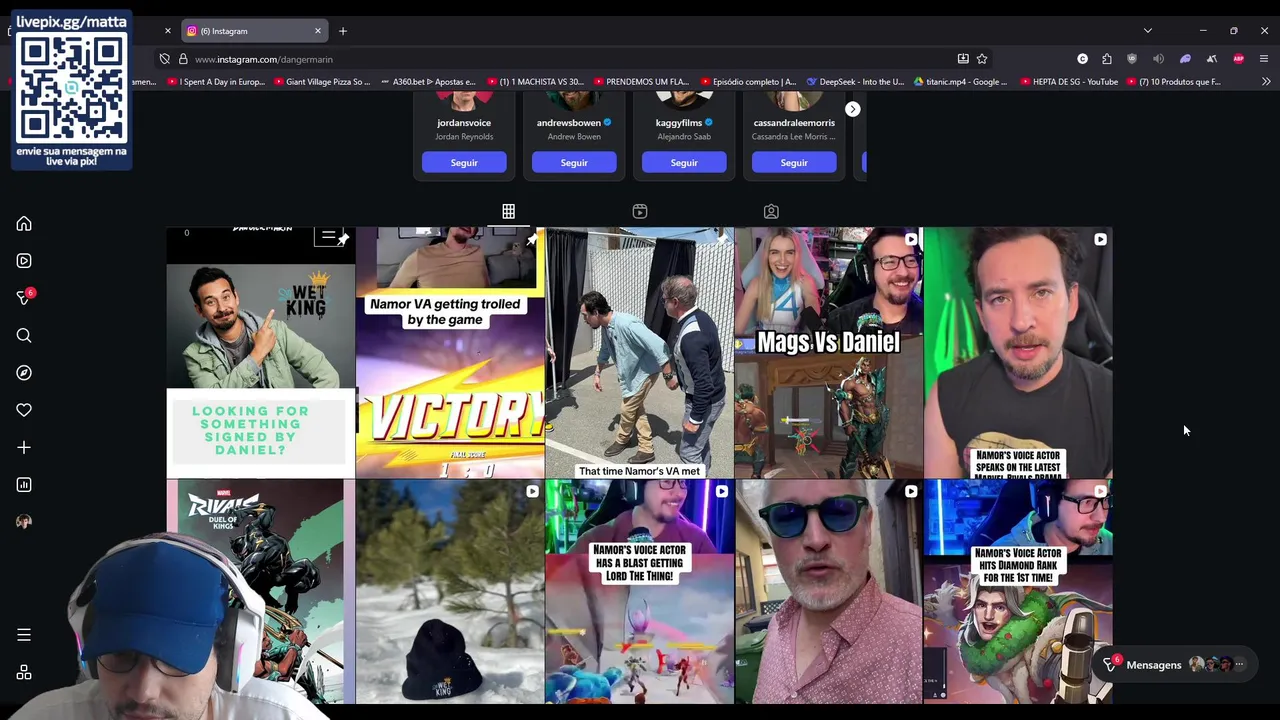
Task: Open 'speaks on the latest' drama reel
Action: pyautogui.click(x=1018, y=353)
